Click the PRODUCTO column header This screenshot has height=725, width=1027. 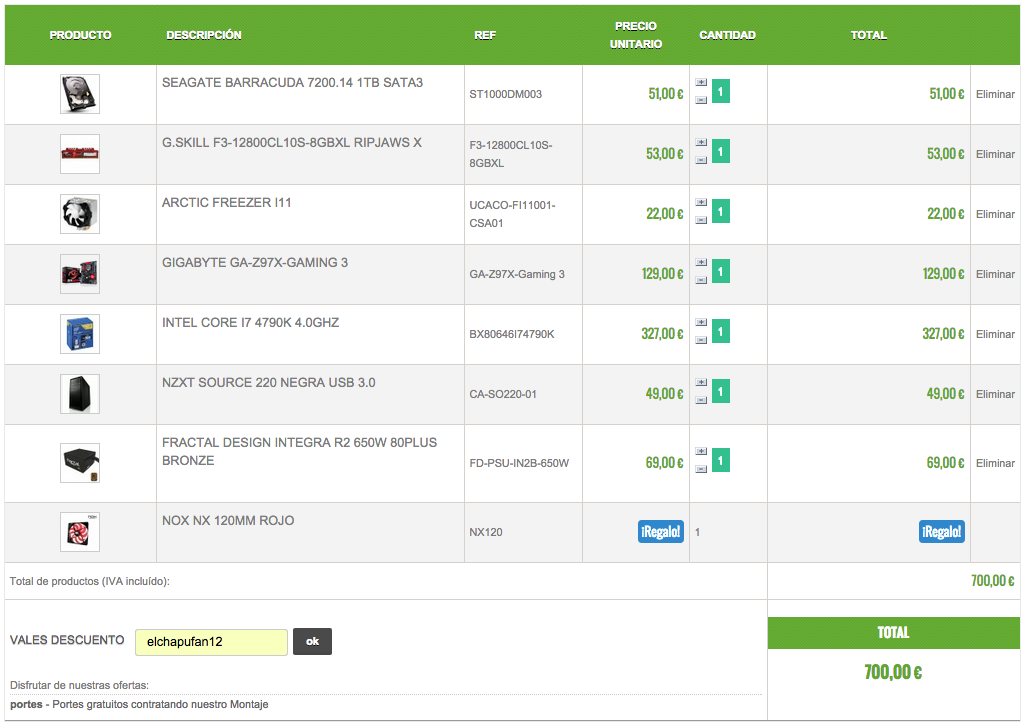coord(80,35)
